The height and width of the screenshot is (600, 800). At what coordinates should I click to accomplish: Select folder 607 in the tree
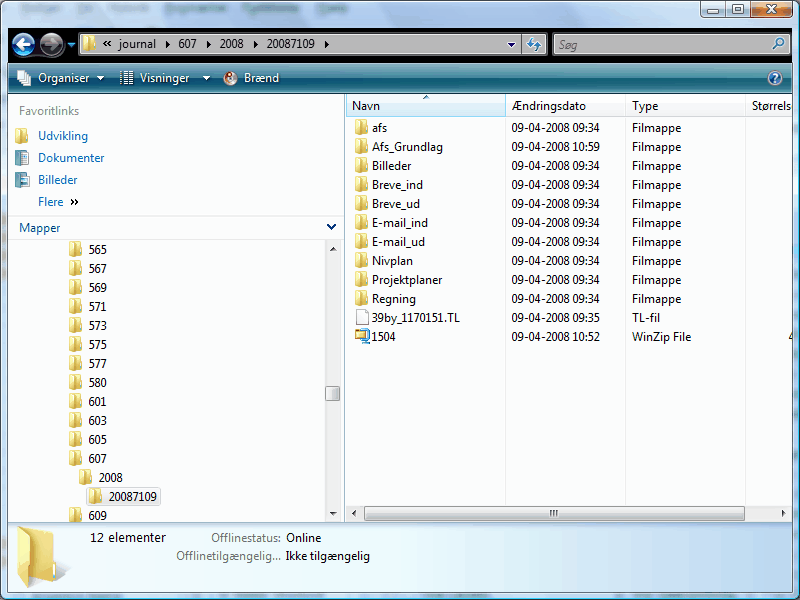[x=97, y=459]
